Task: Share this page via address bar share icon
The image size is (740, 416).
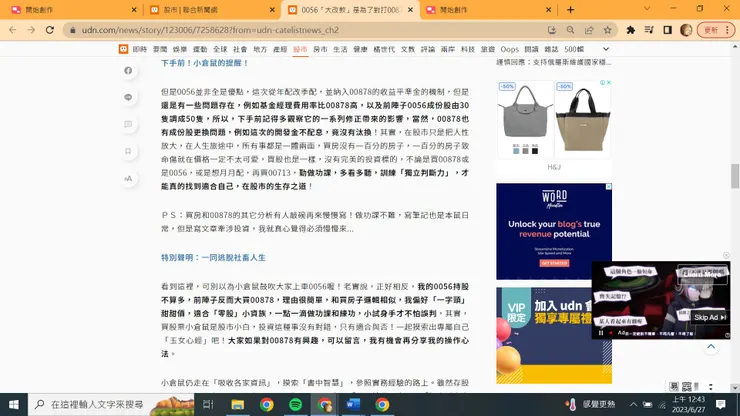Action: pos(589,30)
